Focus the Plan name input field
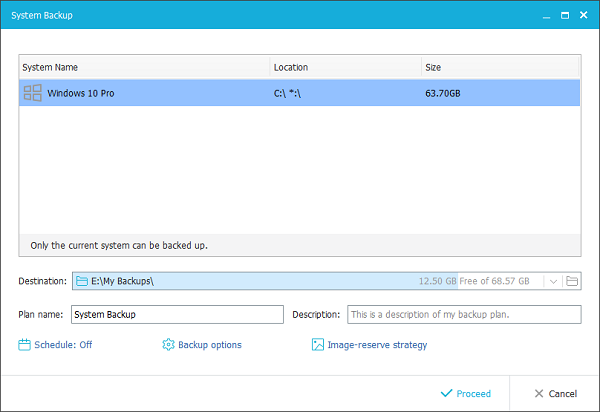The width and height of the screenshot is (600, 412). [x=177, y=314]
